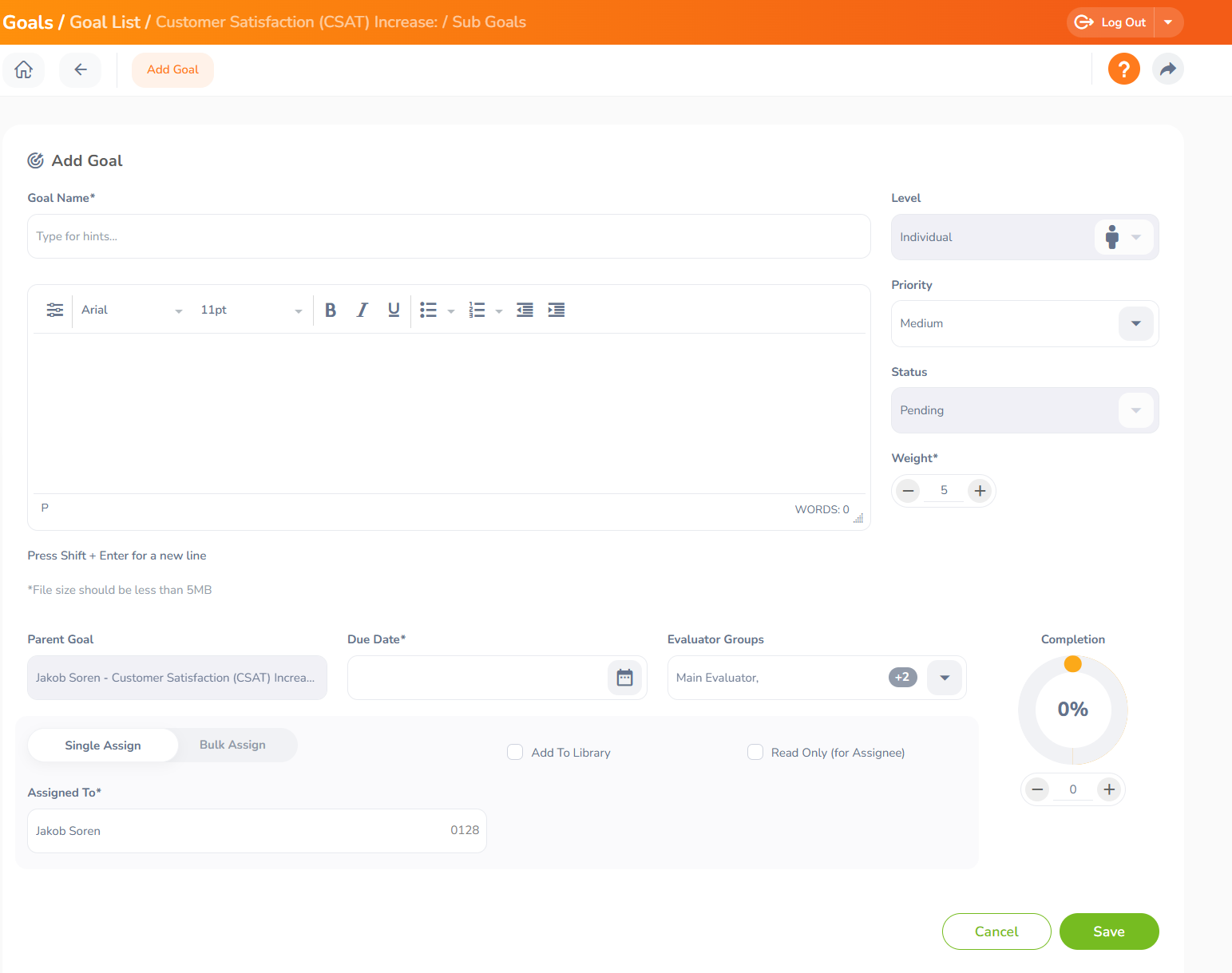Screen dimensions: 1232x973
Task: Click the employee code 0128
Action: [x=465, y=830]
